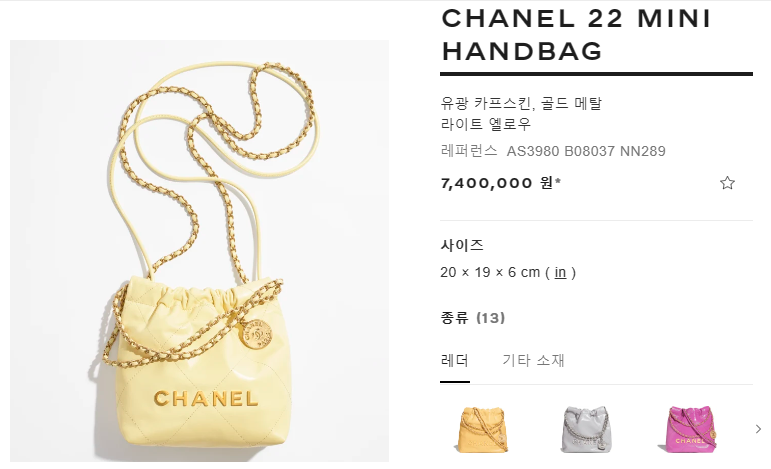
Task: Click the 레퍼런스 label
Action: click(469, 151)
